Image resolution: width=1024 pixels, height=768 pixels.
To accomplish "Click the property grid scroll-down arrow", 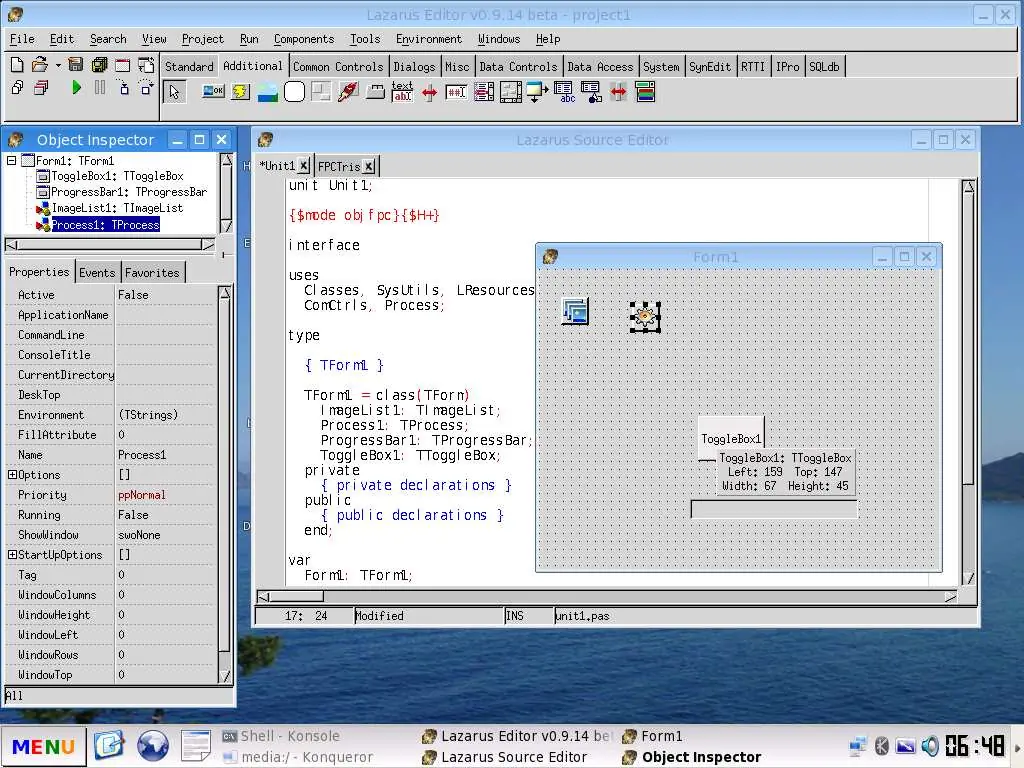I will point(225,677).
